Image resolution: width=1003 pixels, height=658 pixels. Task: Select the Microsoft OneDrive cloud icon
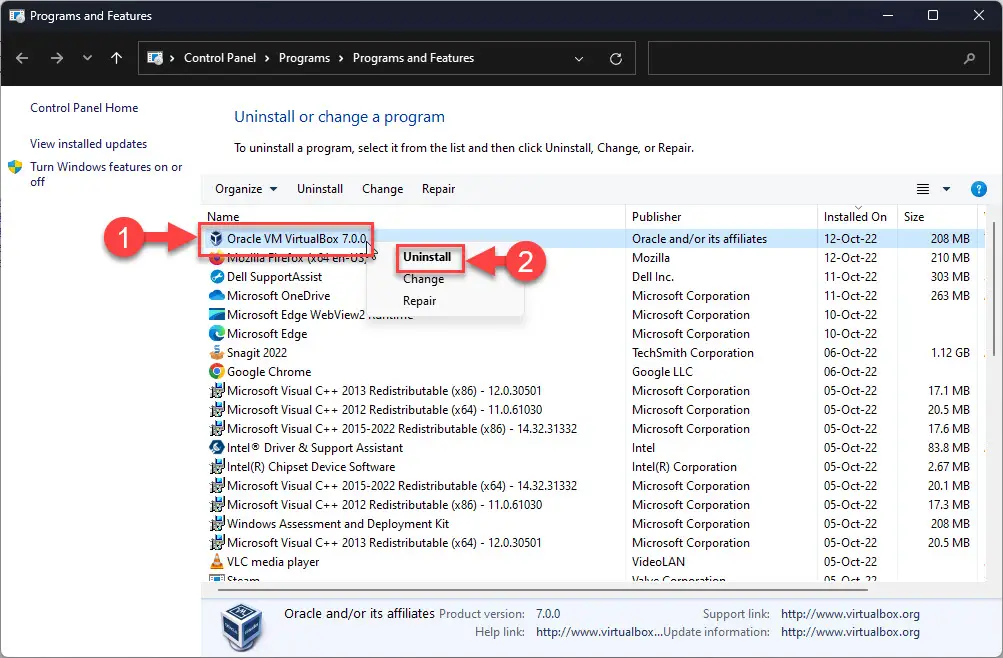tap(217, 295)
